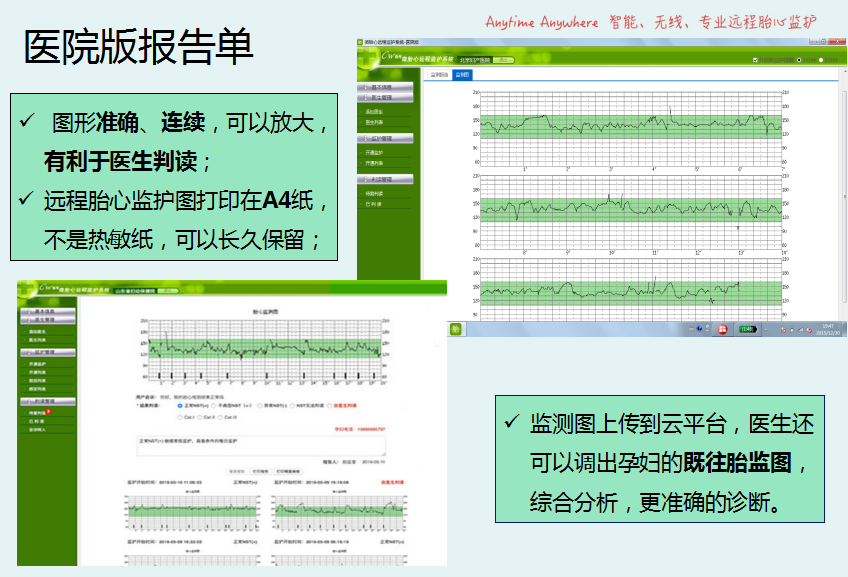Image resolution: width=848 pixels, height=577 pixels.
Task: Select the first minutes radio button in the upper header
Action: [799, 60]
